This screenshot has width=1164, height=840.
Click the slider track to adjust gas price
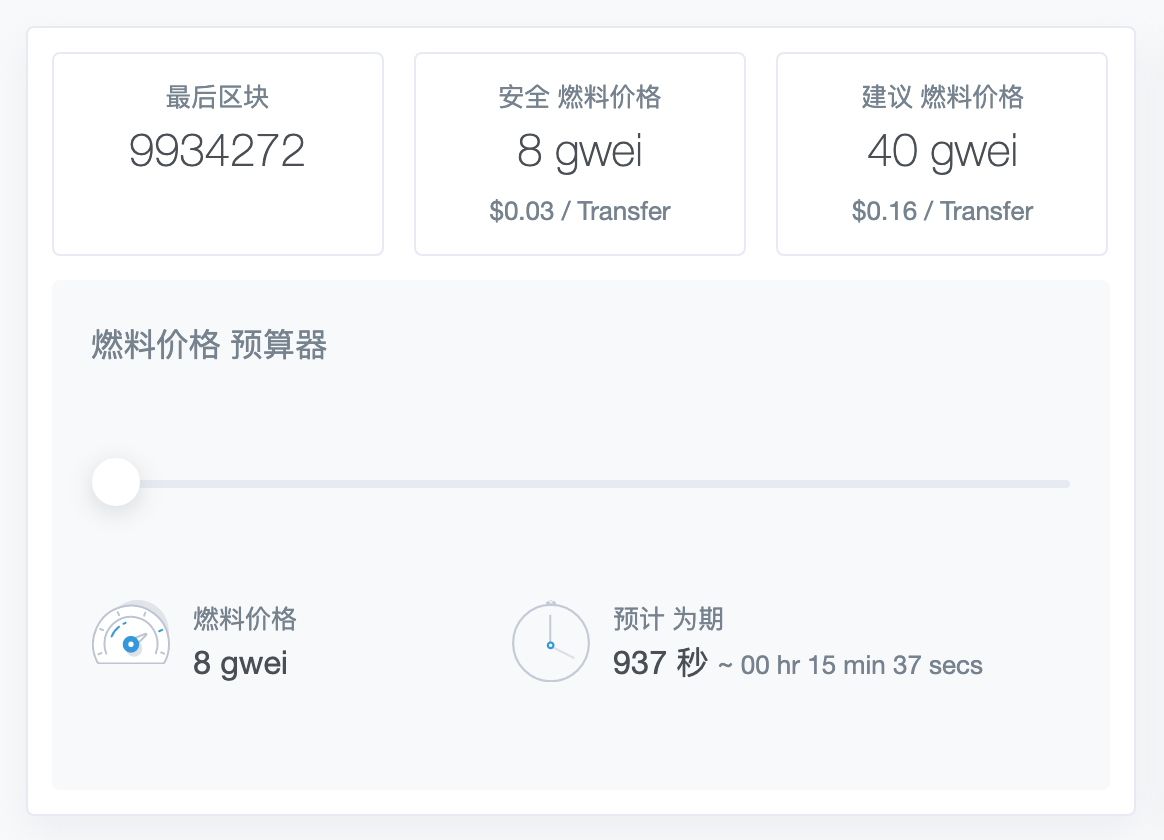point(600,484)
